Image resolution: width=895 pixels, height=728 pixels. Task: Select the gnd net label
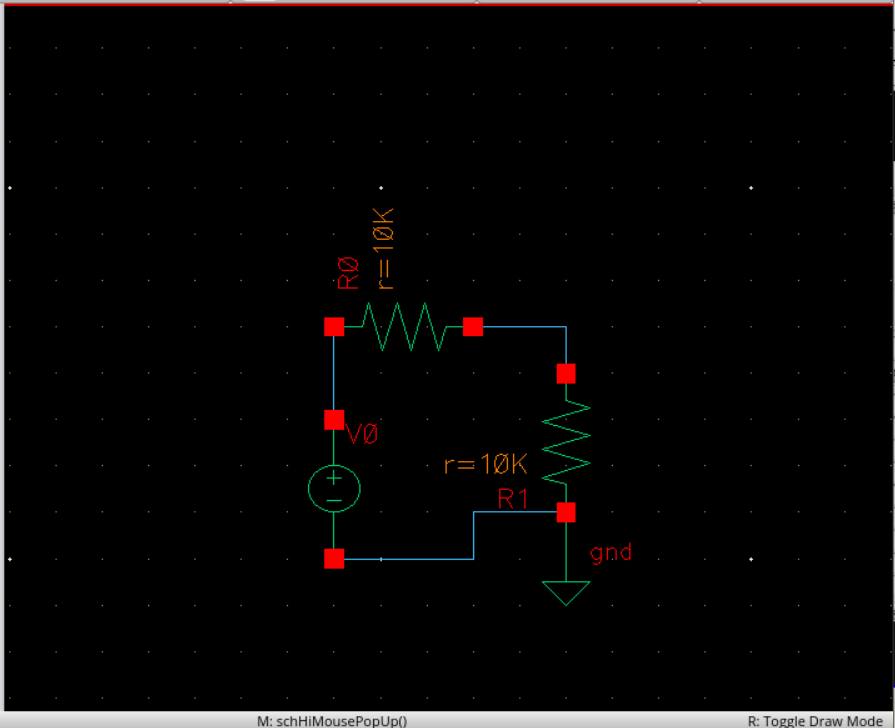pyautogui.click(x=611, y=553)
